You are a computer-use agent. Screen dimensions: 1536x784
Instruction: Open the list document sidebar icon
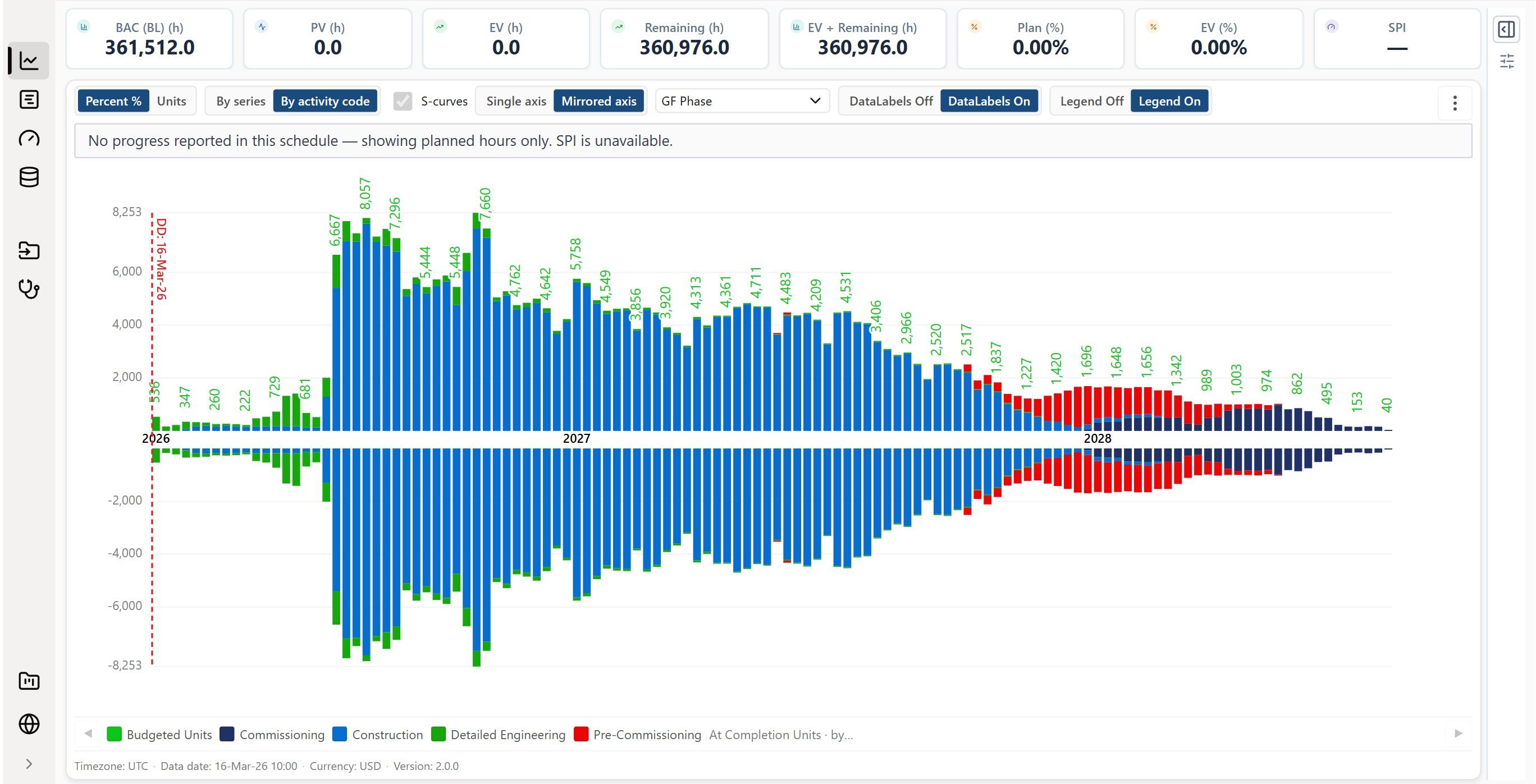tap(29, 99)
